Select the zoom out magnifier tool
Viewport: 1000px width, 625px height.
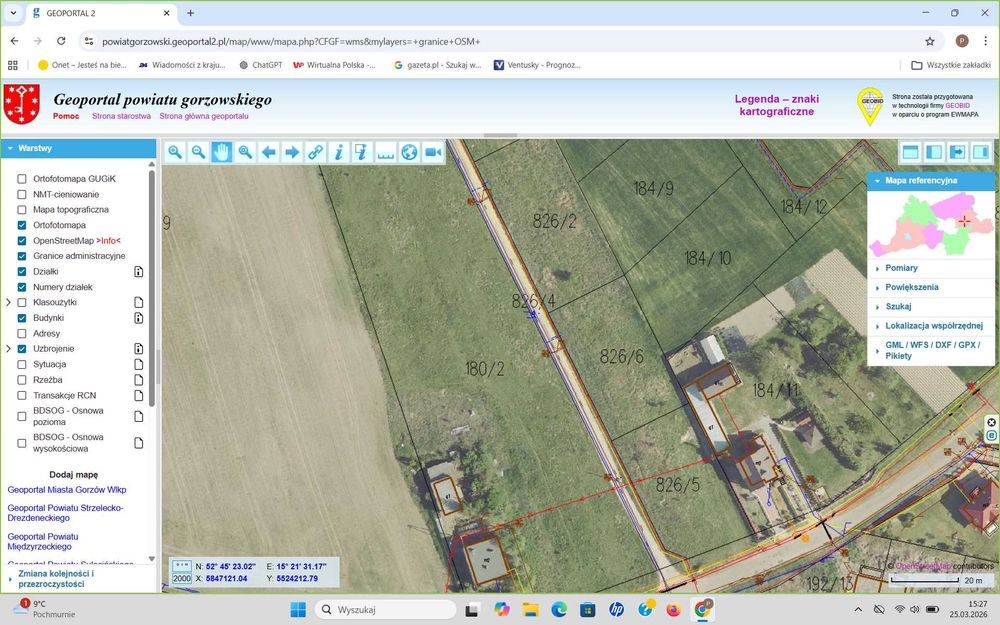pyautogui.click(x=198, y=152)
